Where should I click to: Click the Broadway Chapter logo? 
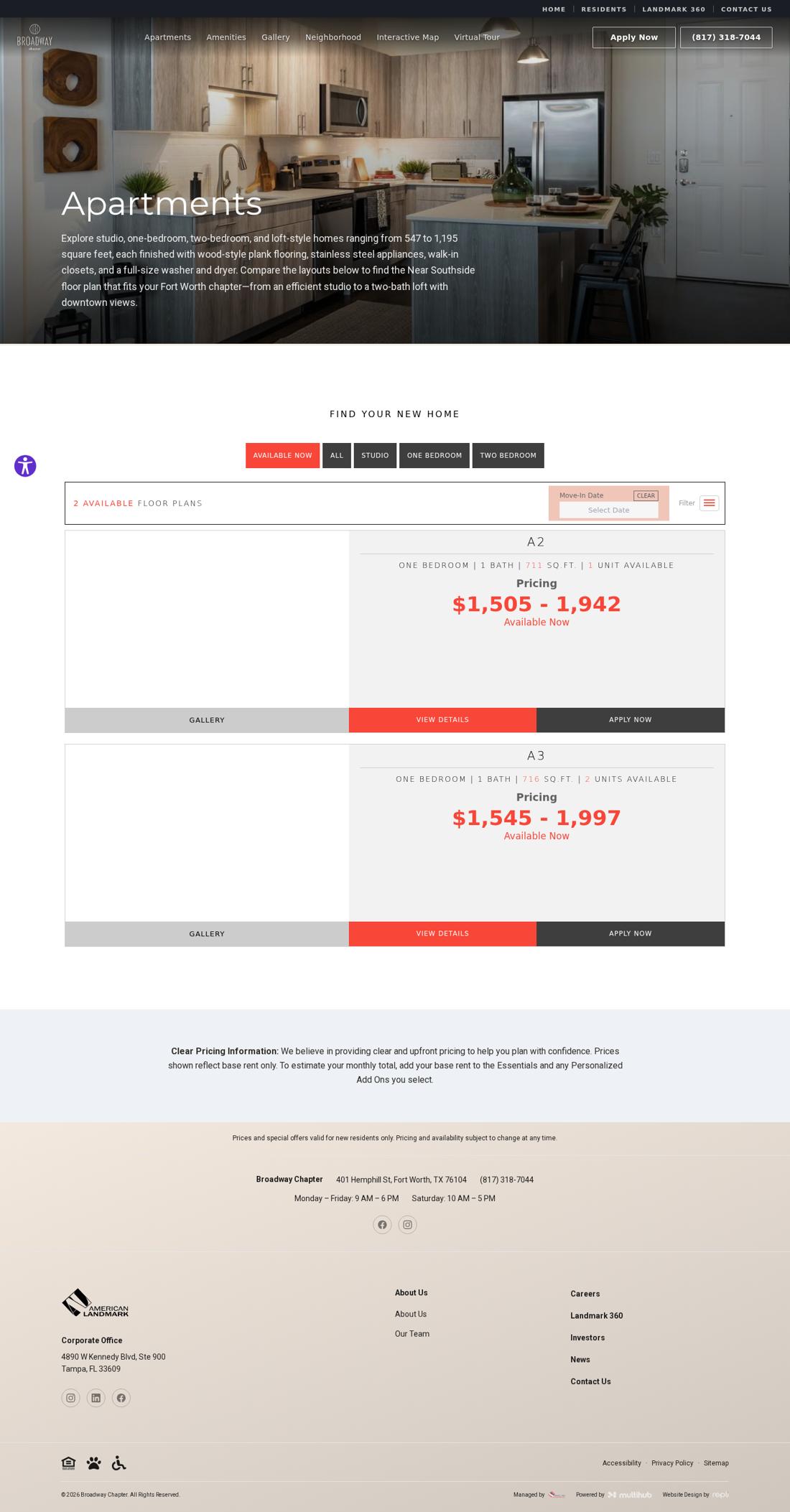(x=34, y=37)
